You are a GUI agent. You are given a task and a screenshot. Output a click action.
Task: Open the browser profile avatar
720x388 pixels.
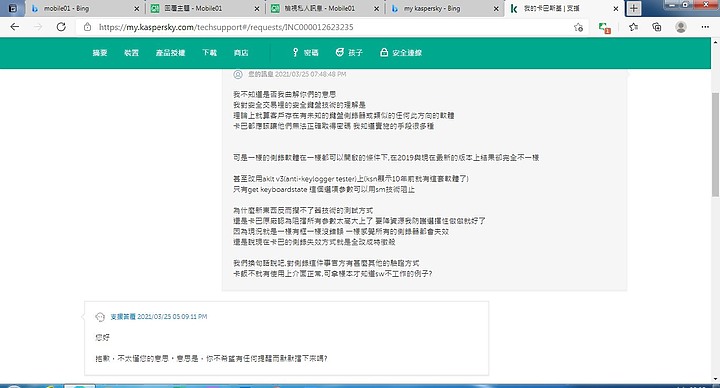[681, 27]
